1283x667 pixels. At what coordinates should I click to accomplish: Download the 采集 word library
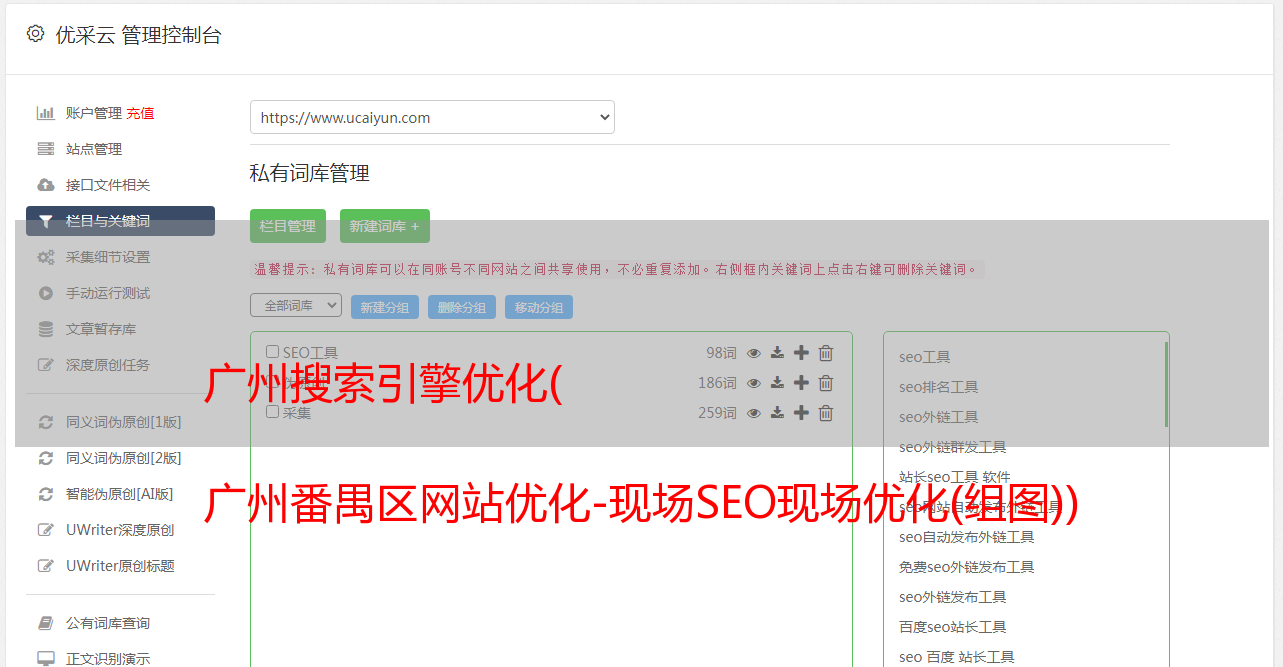[x=777, y=413]
